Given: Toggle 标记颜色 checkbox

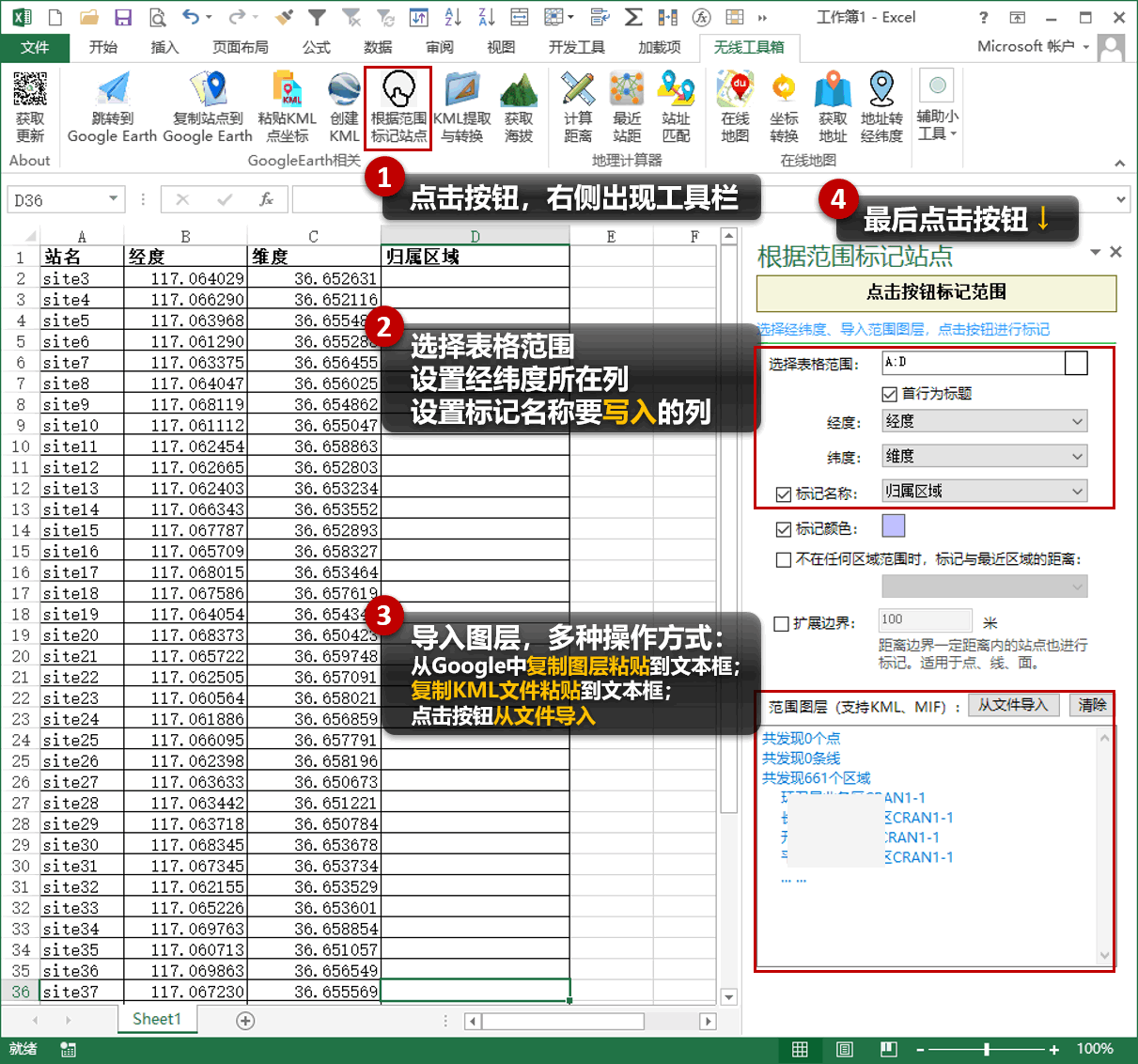Looking at the screenshot, I should coord(784,529).
